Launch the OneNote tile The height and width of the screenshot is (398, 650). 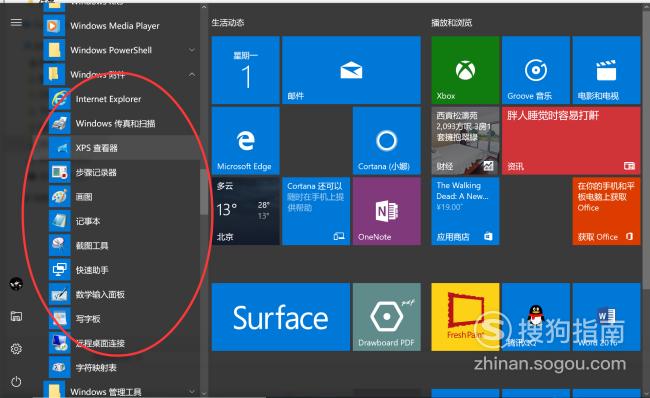(x=386, y=211)
